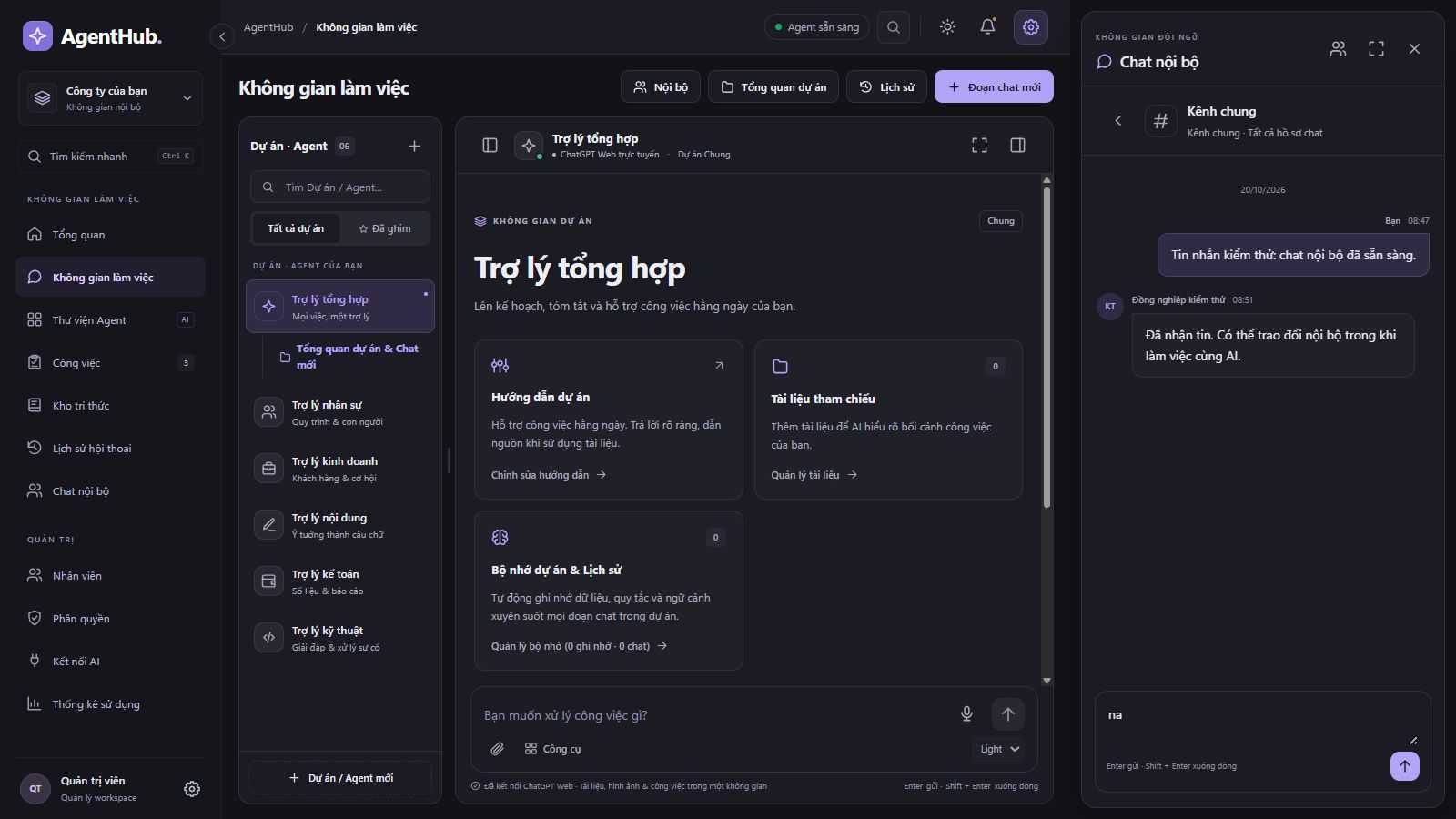Toggle the project list panel icon
1456x819 pixels.
pos(490,146)
